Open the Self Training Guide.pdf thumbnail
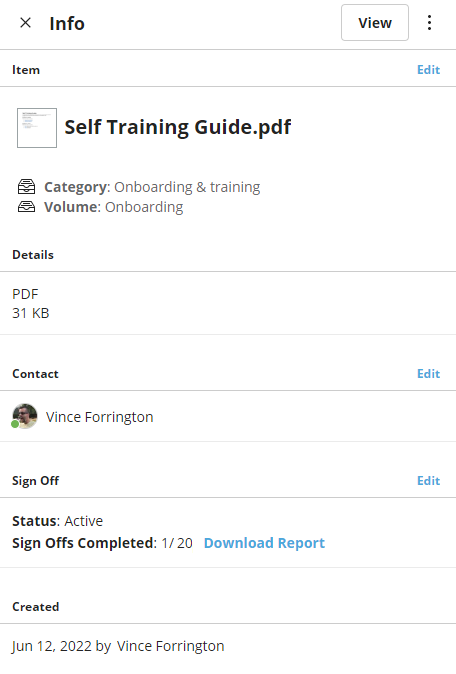This screenshot has height=674, width=456. coord(37,128)
